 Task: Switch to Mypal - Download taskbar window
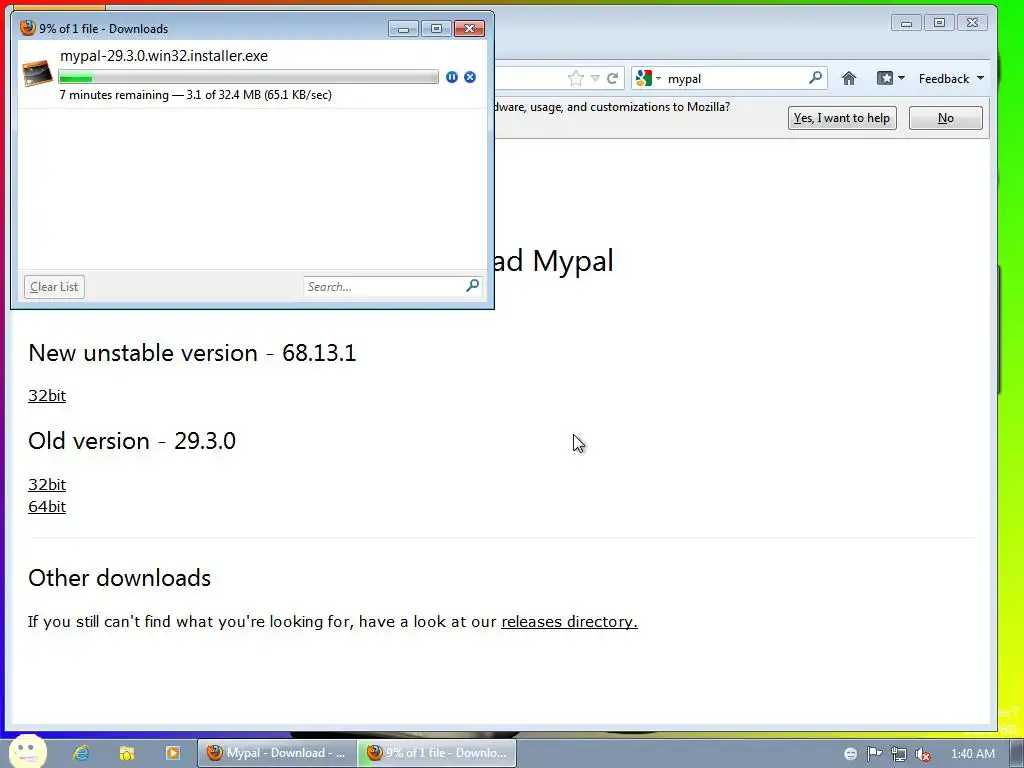coord(277,753)
